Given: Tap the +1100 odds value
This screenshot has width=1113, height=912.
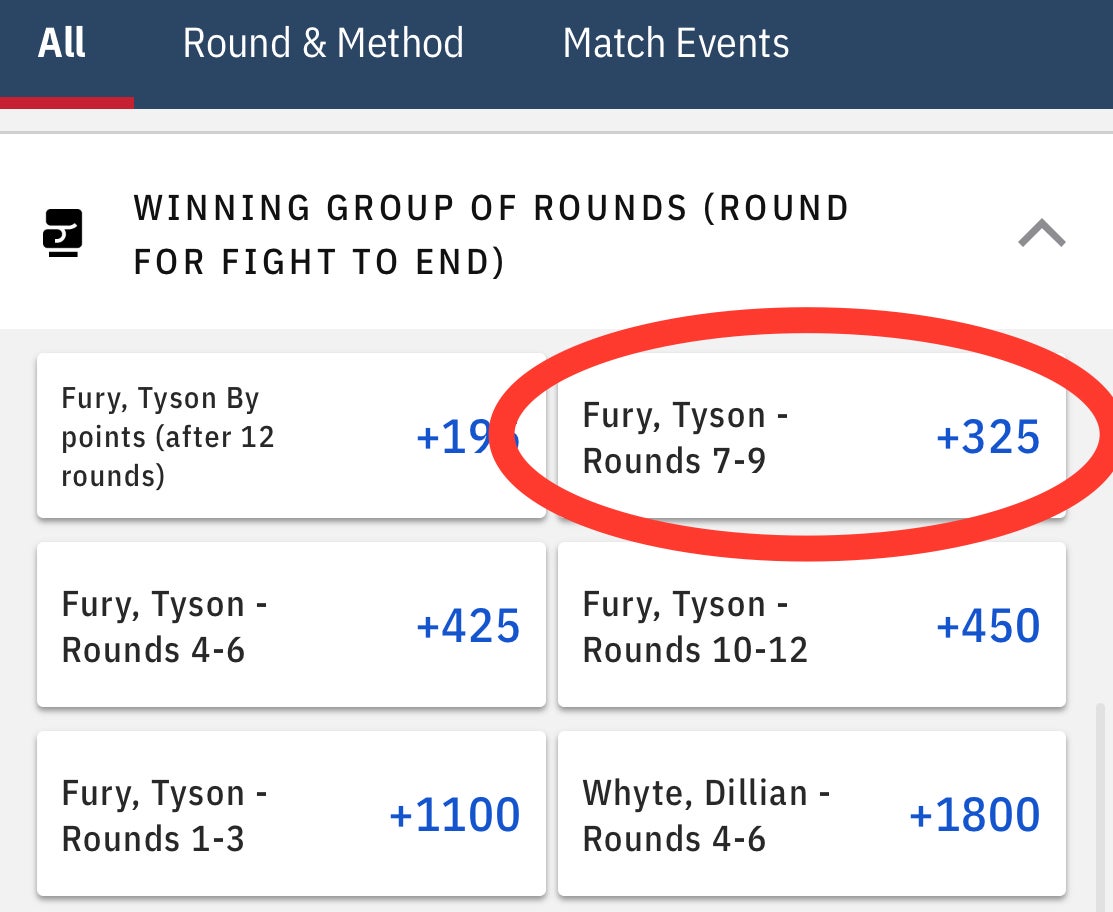Looking at the screenshot, I should 454,815.
